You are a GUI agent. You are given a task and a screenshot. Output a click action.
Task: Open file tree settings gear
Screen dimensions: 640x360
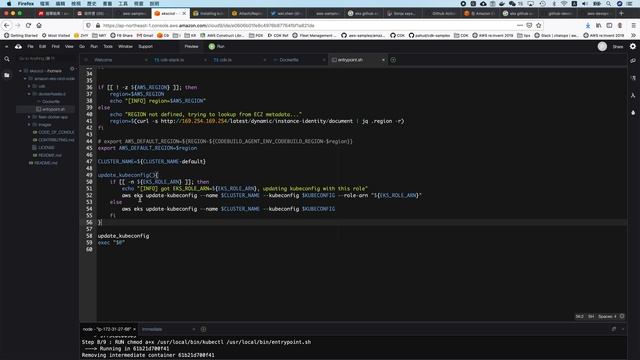(72, 69)
